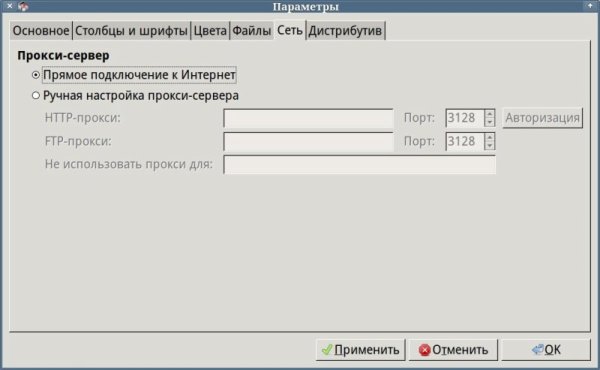Screen dimensions: 600x370
Task: Click the Прокси-сервер section heading
Action: [x=63, y=55]
